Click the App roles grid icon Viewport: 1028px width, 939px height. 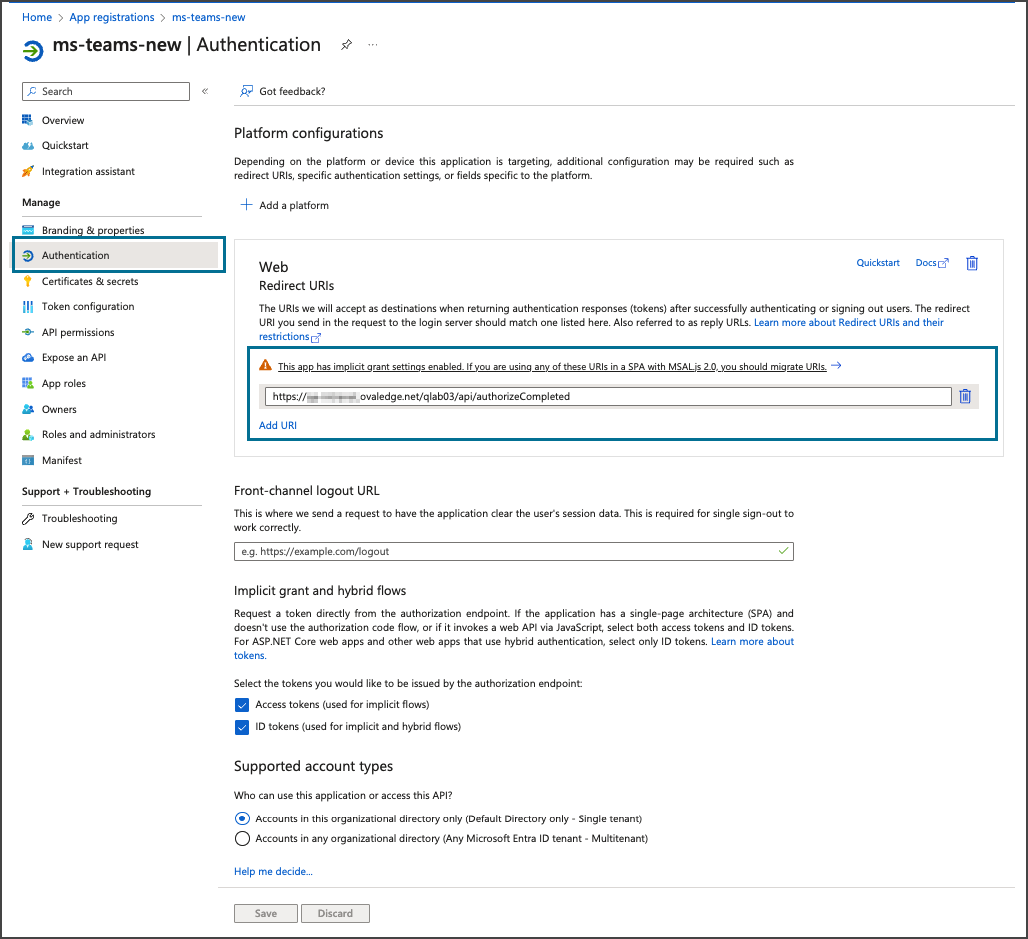[28, 383]
